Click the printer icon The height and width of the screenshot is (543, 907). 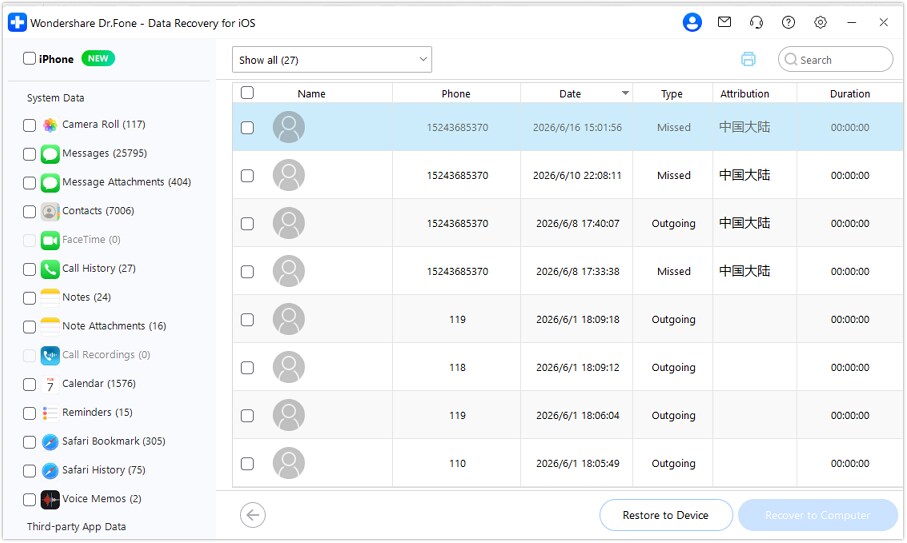coord(748,59)
